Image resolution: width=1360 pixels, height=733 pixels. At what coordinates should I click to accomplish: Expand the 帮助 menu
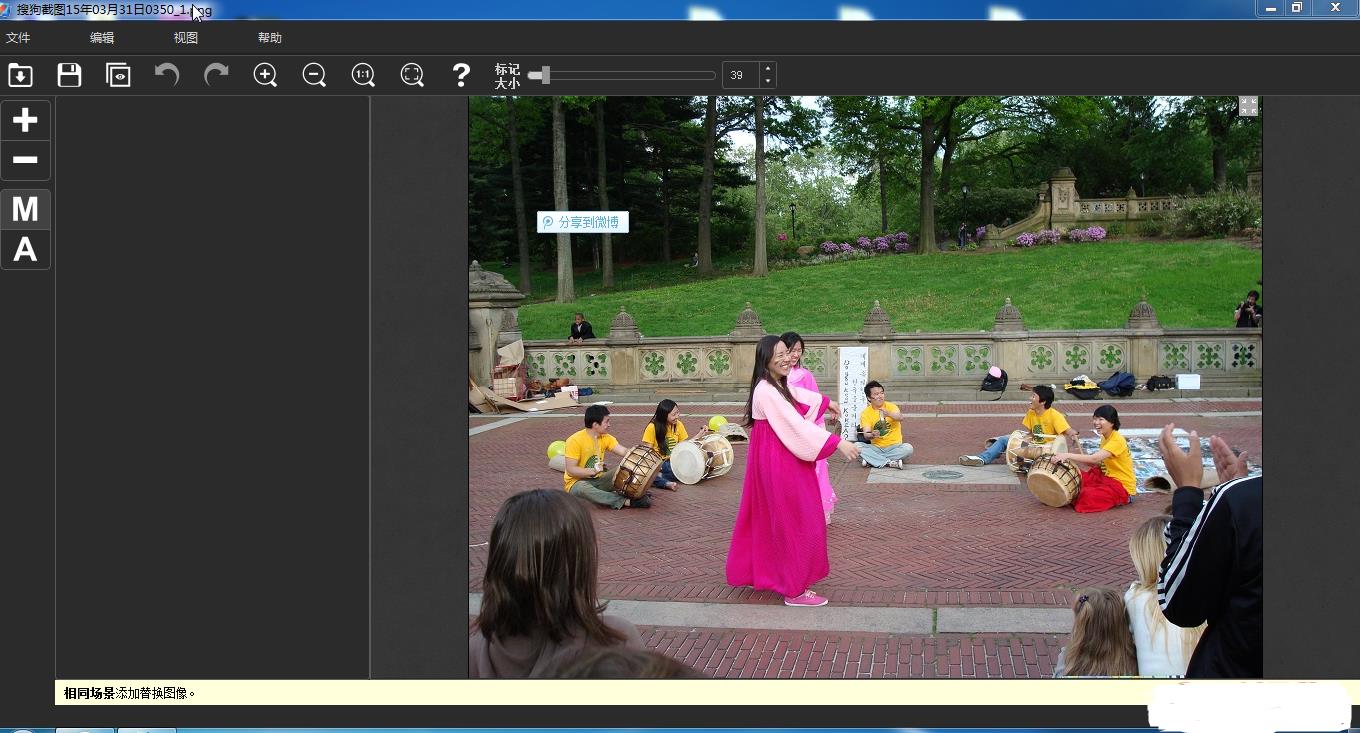[x=270, y=38]
